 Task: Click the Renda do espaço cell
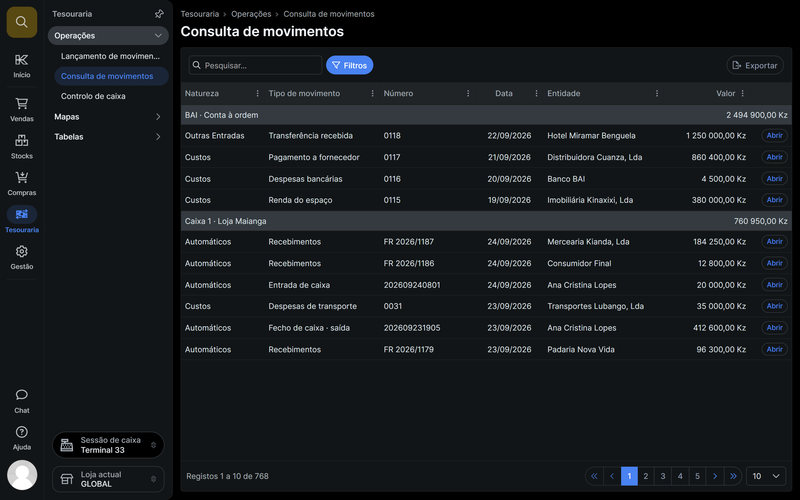(300, 200)
